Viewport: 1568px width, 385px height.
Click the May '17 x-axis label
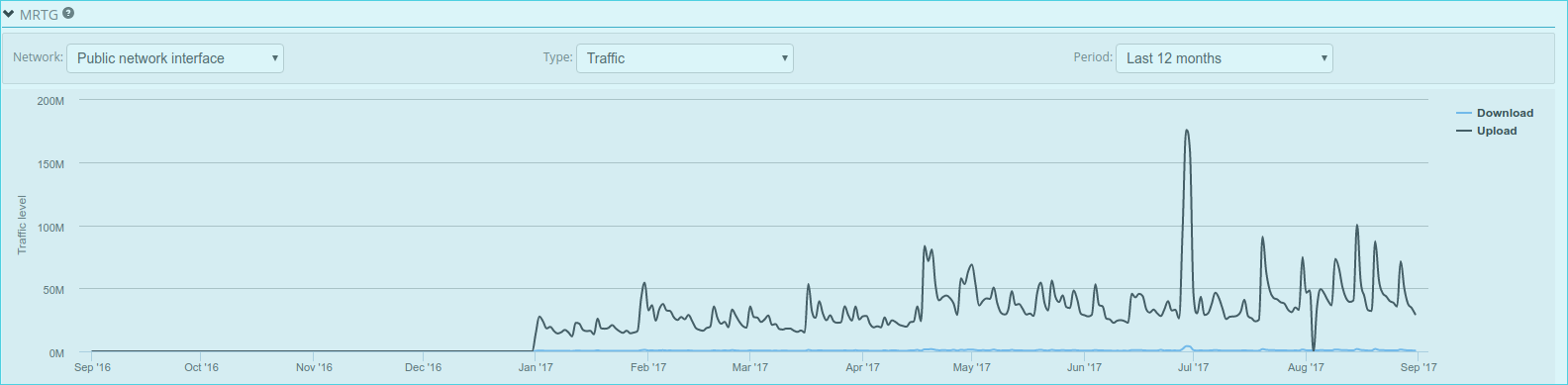click(x=971, y=367)
